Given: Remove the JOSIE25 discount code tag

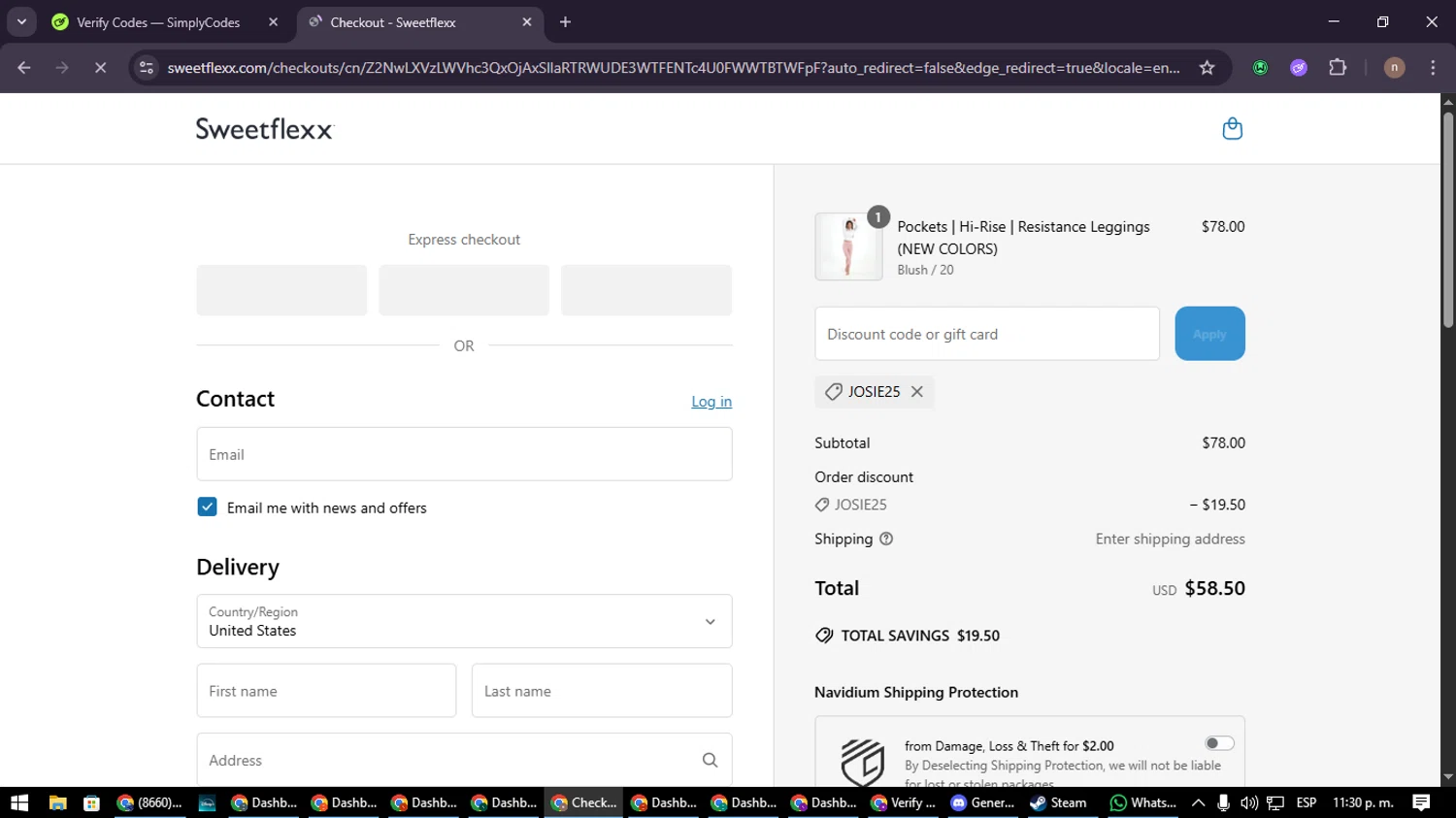Looking at the screenshot, I should point(916,392).
